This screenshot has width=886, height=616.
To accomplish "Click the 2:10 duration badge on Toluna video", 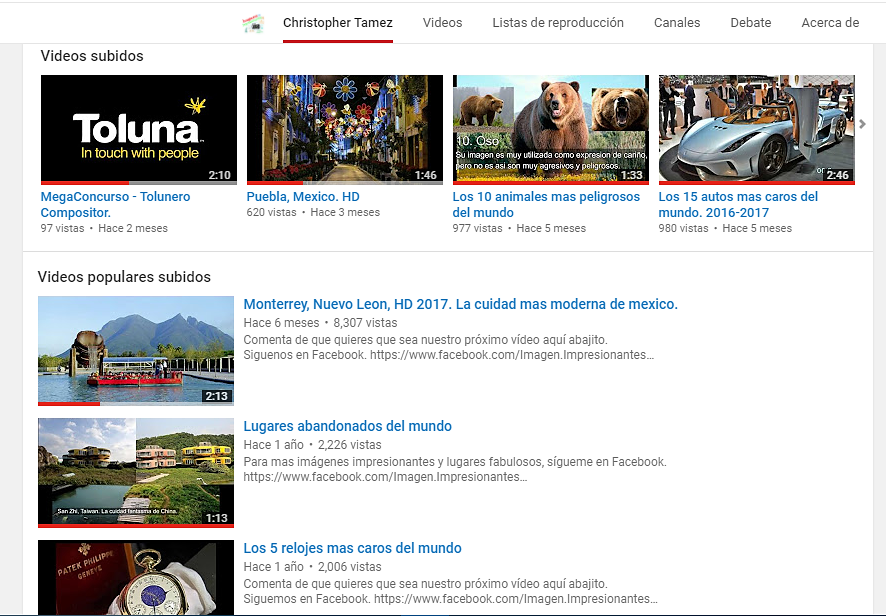I will click(x=219, y=175).
